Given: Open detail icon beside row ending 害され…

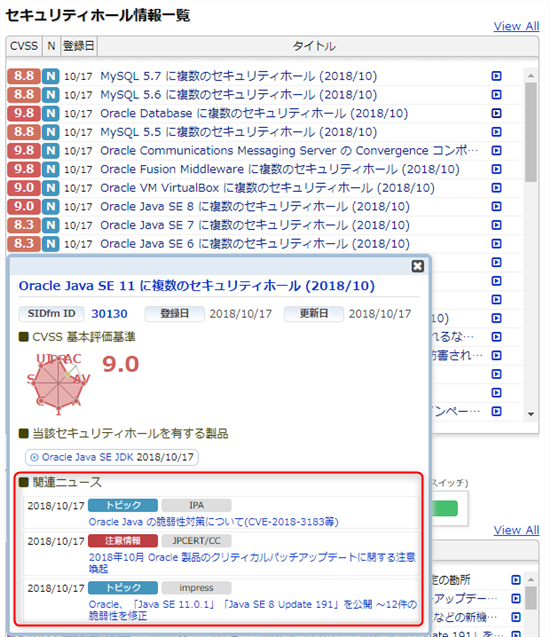Looking at the screenshot, I should [x=496, y=355].
